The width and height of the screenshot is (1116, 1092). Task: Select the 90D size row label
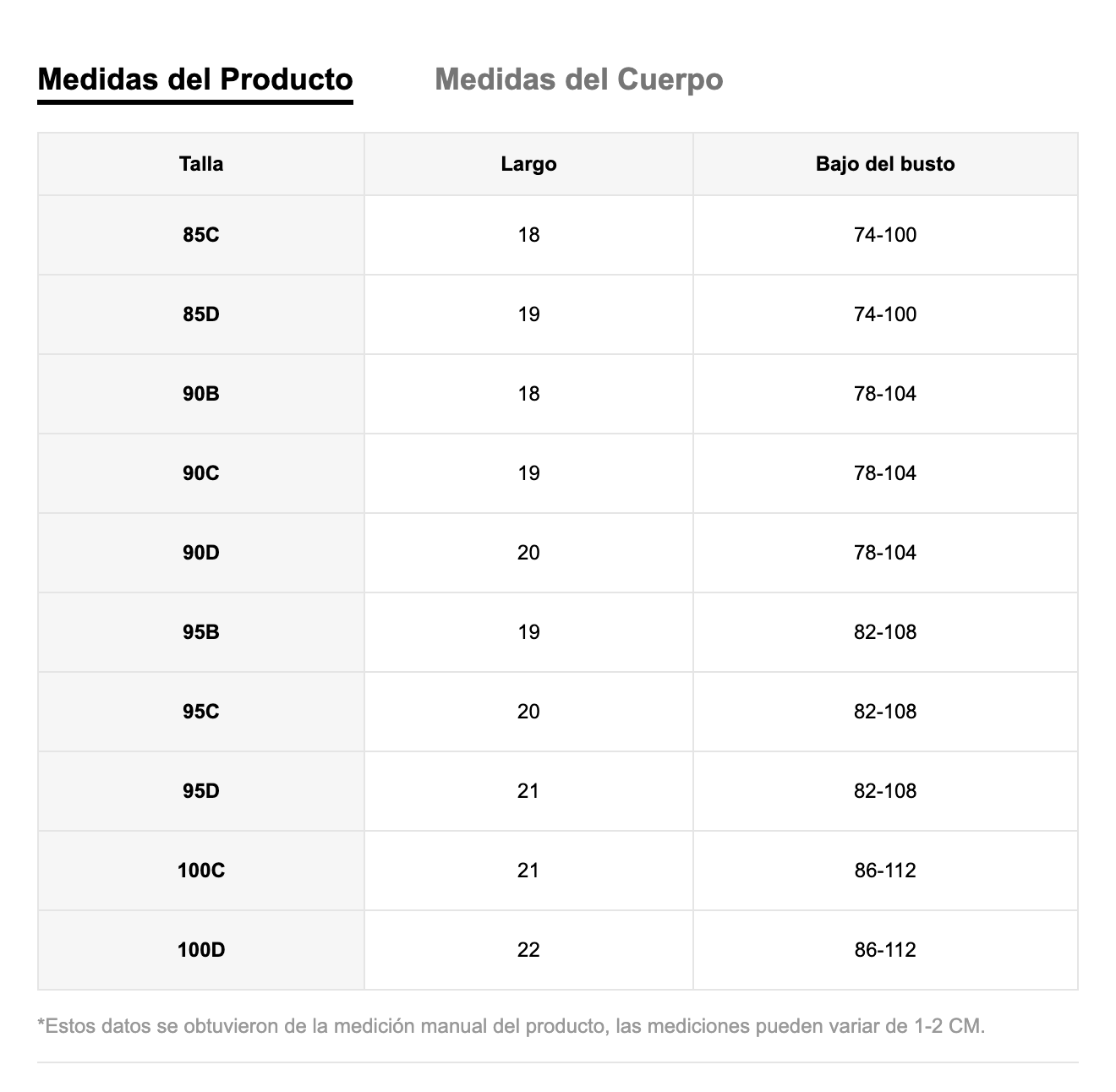[x=201, y=553]
